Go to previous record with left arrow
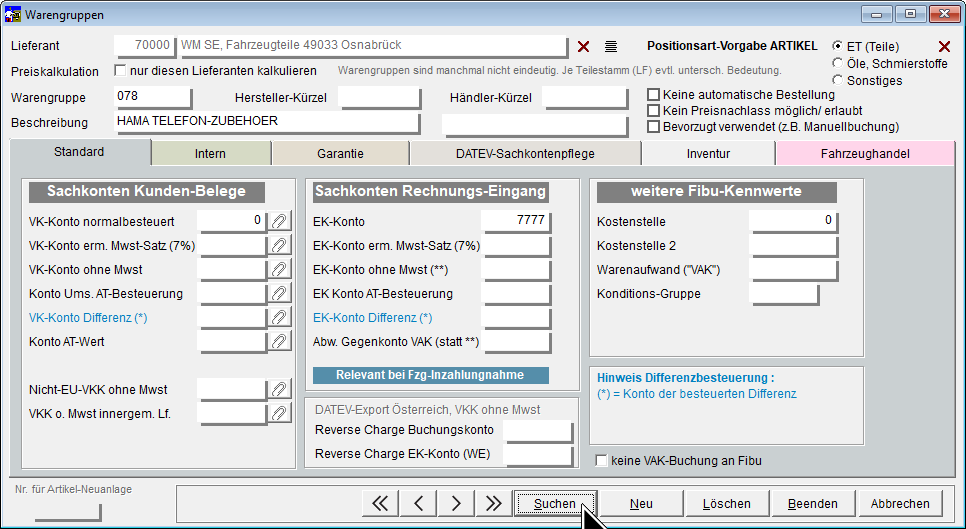The height and width of the screenshot is (529, 966). click(x=419, y=504)
